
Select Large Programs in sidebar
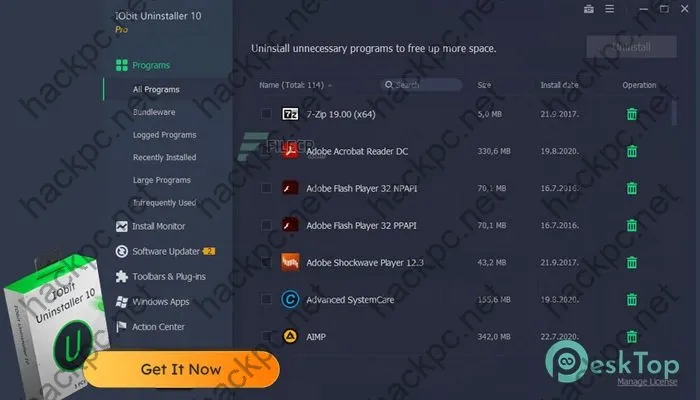point(162,180)
